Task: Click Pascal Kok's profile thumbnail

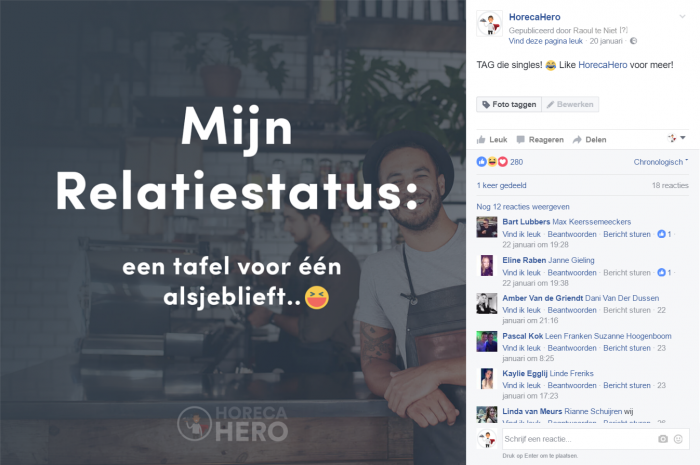Action: tap(487, 342)
